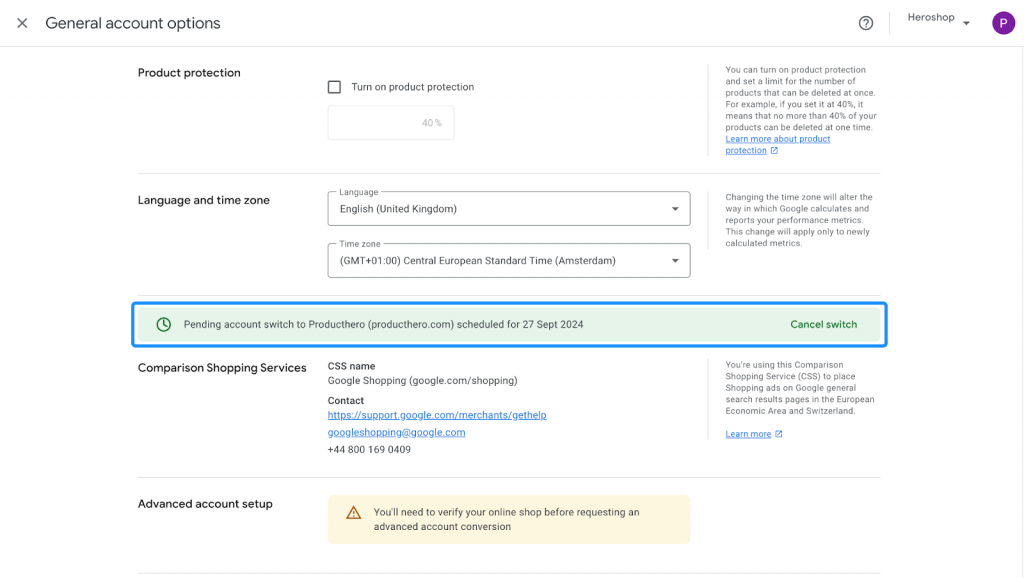
Task: Click external link icon beside product protection link
Action: tap(774, 150)
